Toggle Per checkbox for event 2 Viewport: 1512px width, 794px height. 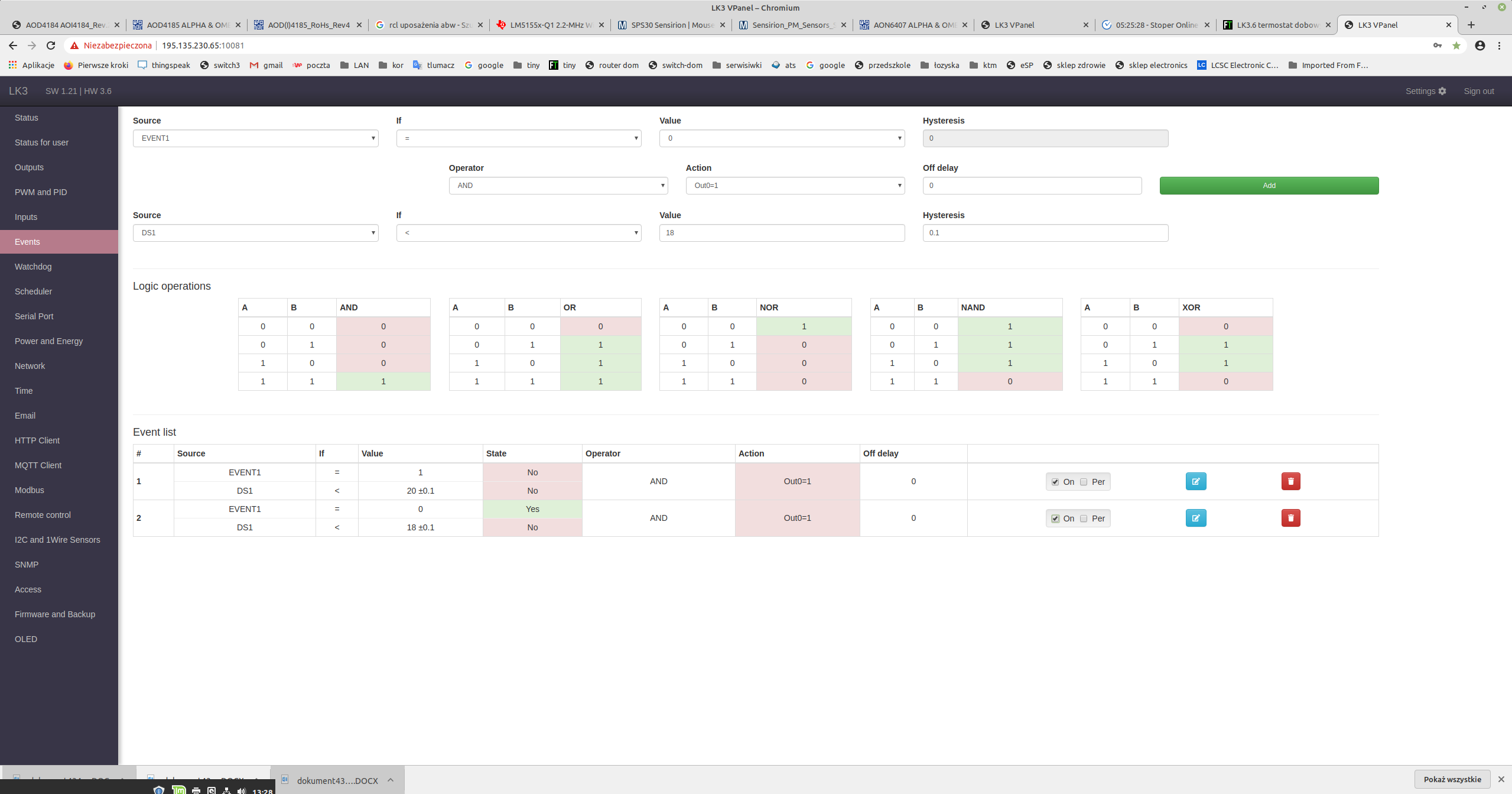(x=1084, y=518)
